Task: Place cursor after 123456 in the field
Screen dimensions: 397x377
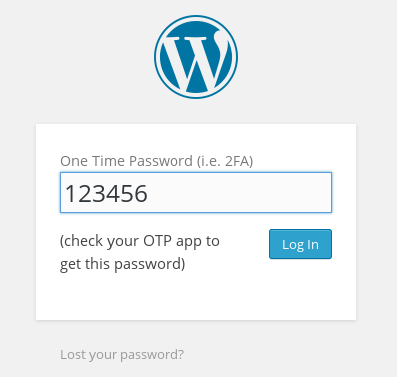Action: click(149, 193)
